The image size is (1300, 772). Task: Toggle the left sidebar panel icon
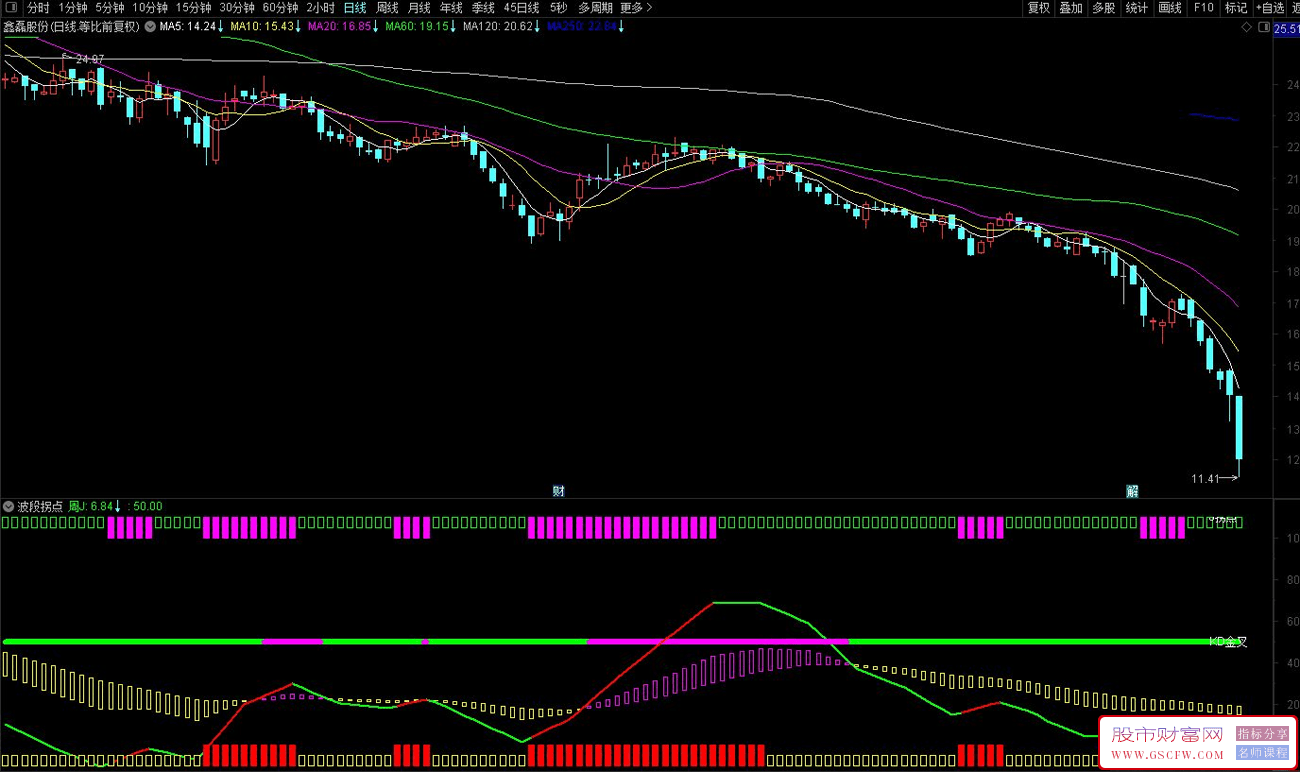click(10, 7)
